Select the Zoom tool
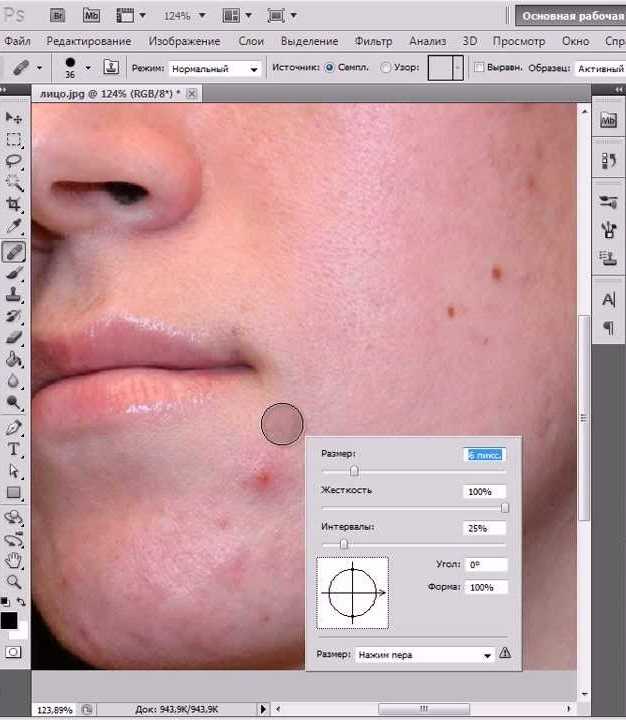Screen dimensions: 626x720 coord(14,582)
